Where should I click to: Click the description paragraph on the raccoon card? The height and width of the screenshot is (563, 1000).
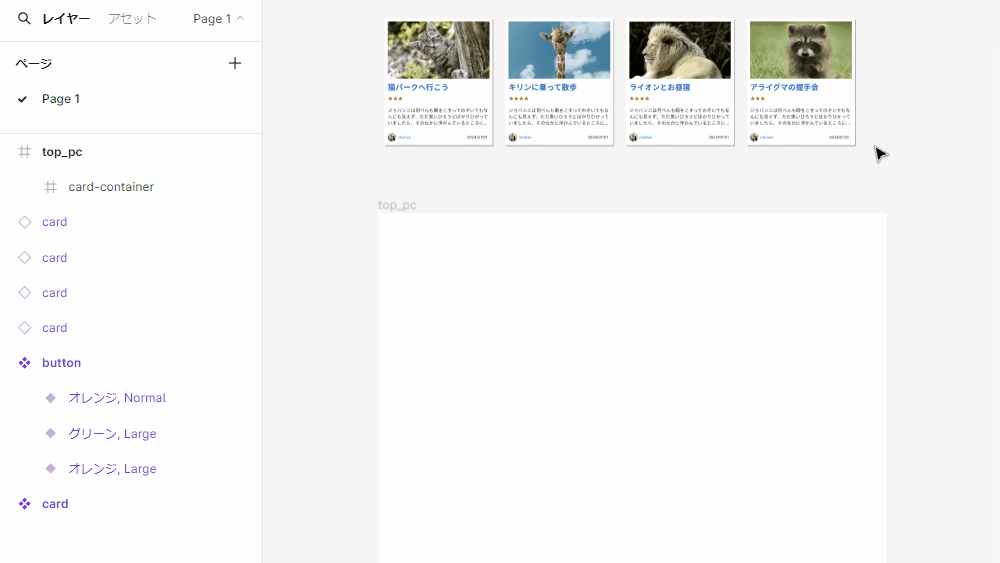[800, 116]
